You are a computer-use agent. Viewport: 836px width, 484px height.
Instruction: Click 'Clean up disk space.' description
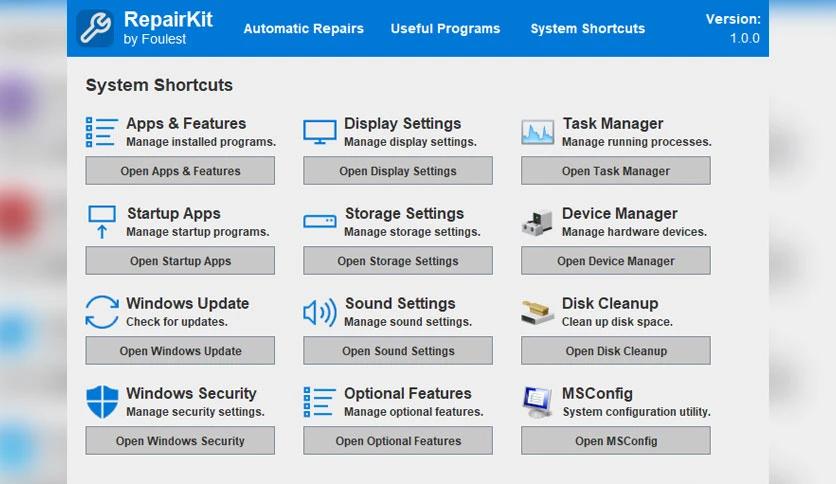pos(617,322)
